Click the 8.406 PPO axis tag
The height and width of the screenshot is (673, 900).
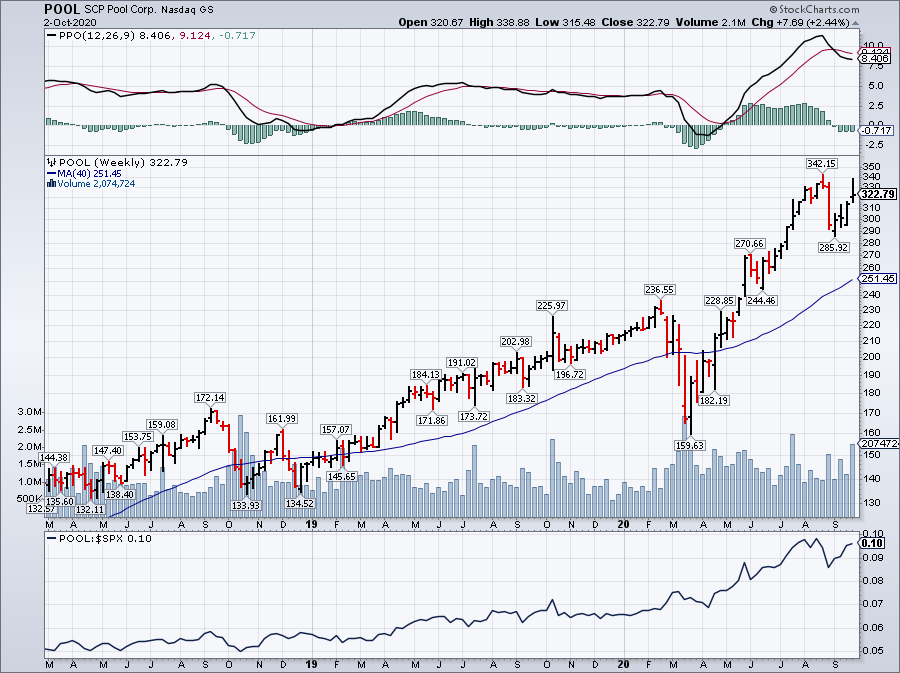875,58
